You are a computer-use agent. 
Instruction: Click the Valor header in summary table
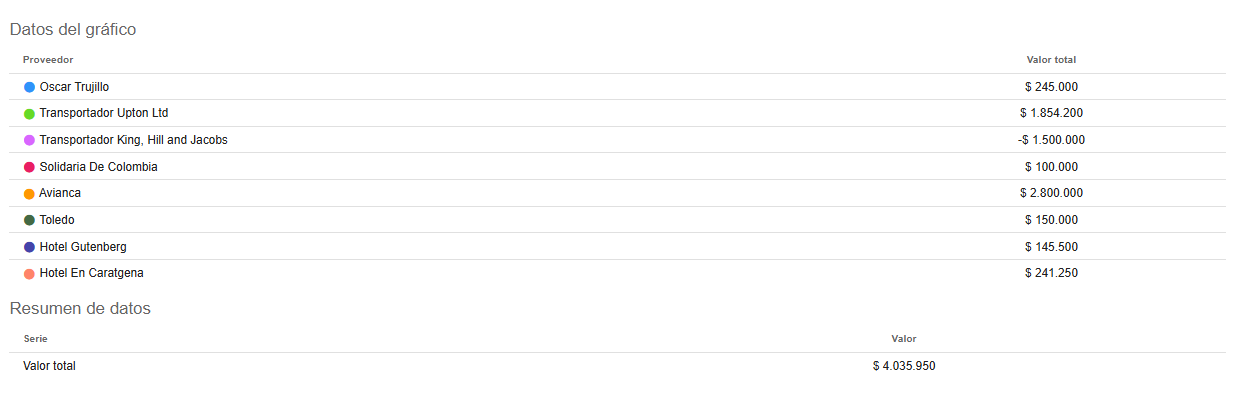click(x=904, y=339)
